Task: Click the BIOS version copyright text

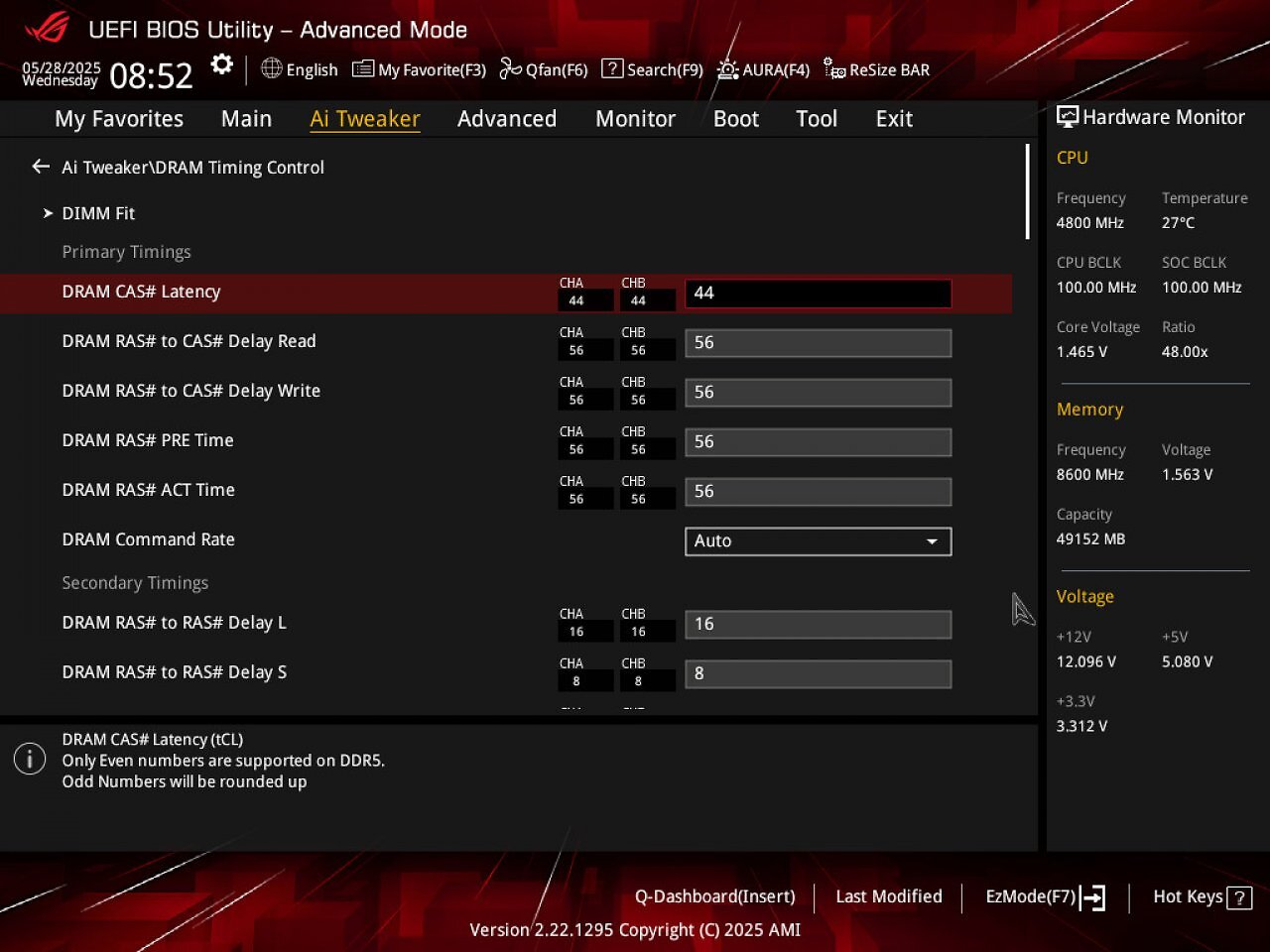Action: [x=635, y=930]
